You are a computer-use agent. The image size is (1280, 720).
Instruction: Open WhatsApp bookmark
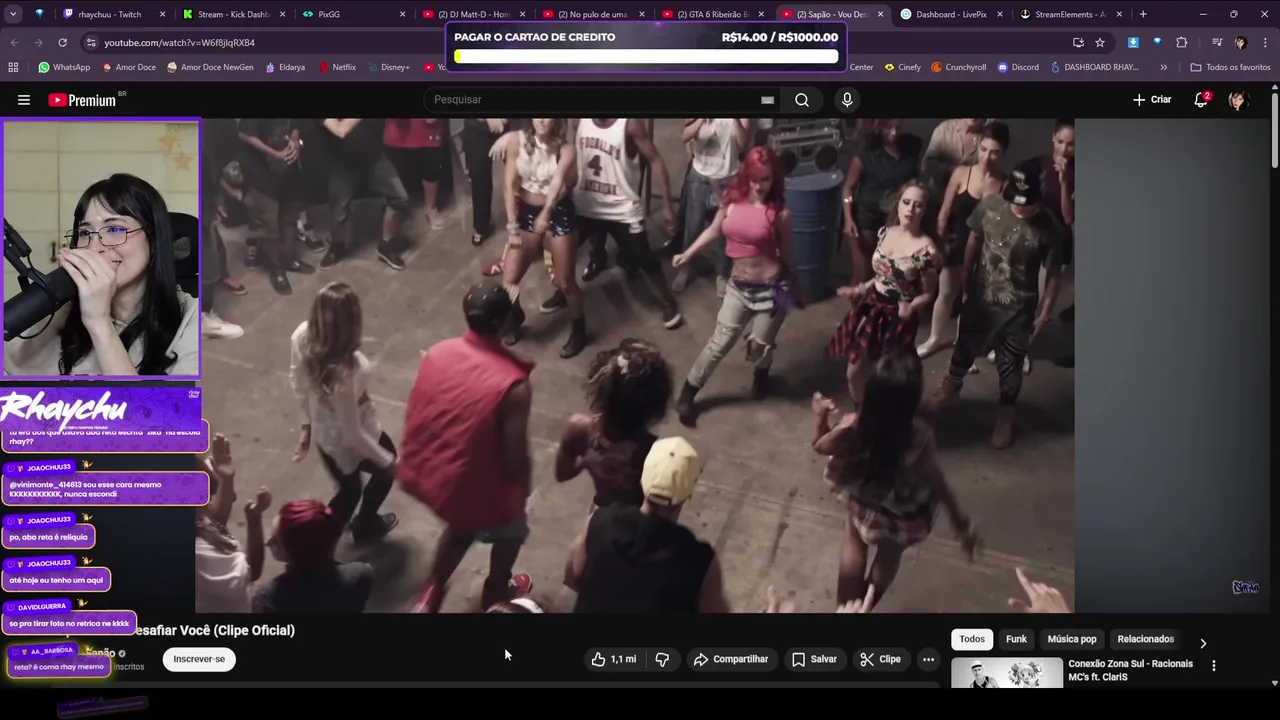64,67
